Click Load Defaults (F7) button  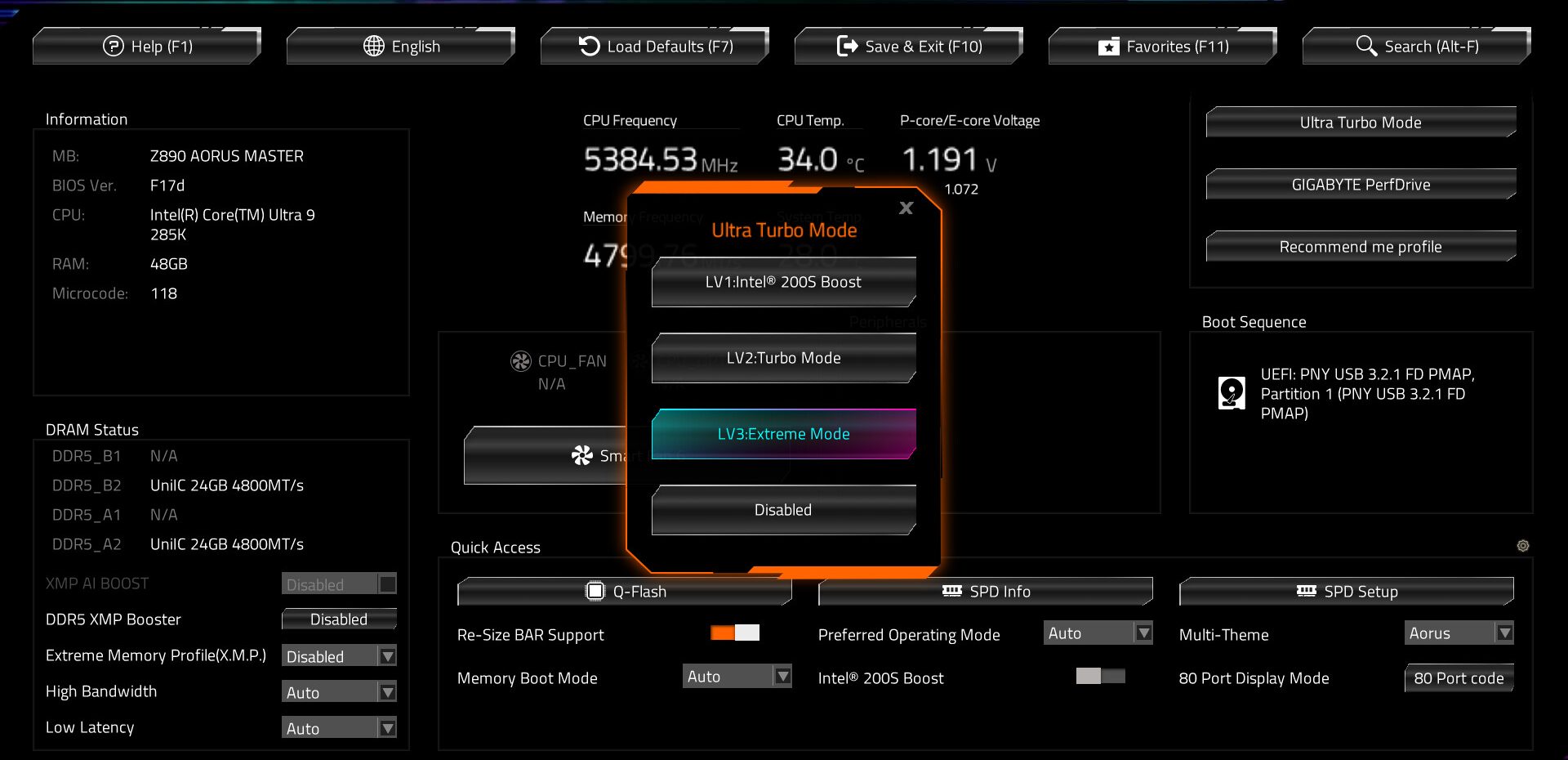655,46
